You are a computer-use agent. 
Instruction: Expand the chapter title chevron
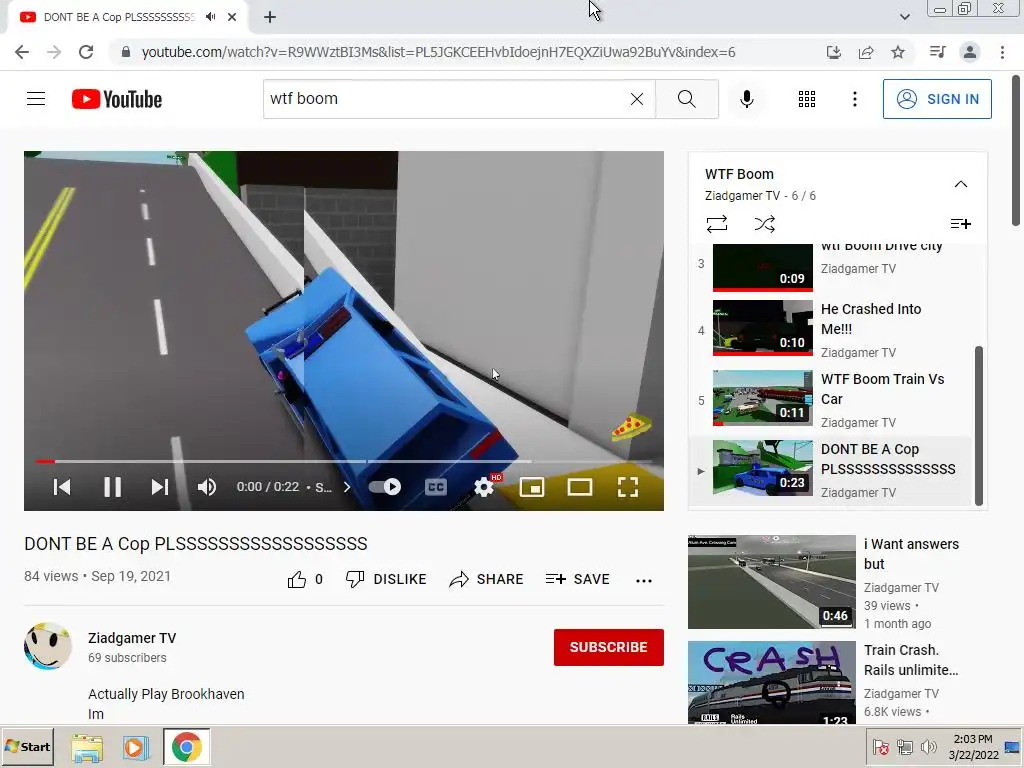tap(347, 487)
